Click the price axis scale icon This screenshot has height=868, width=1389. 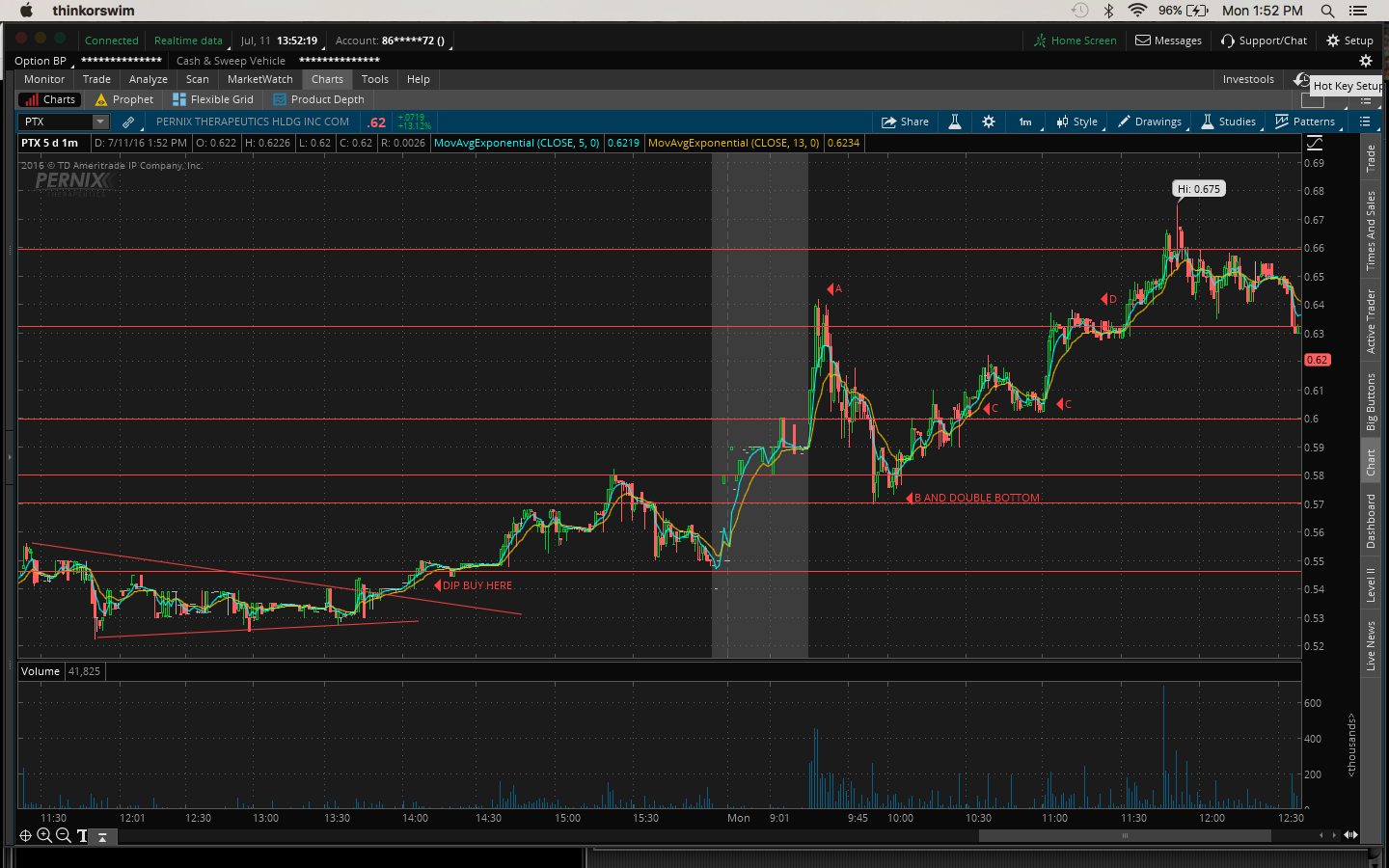[1315, 143]
